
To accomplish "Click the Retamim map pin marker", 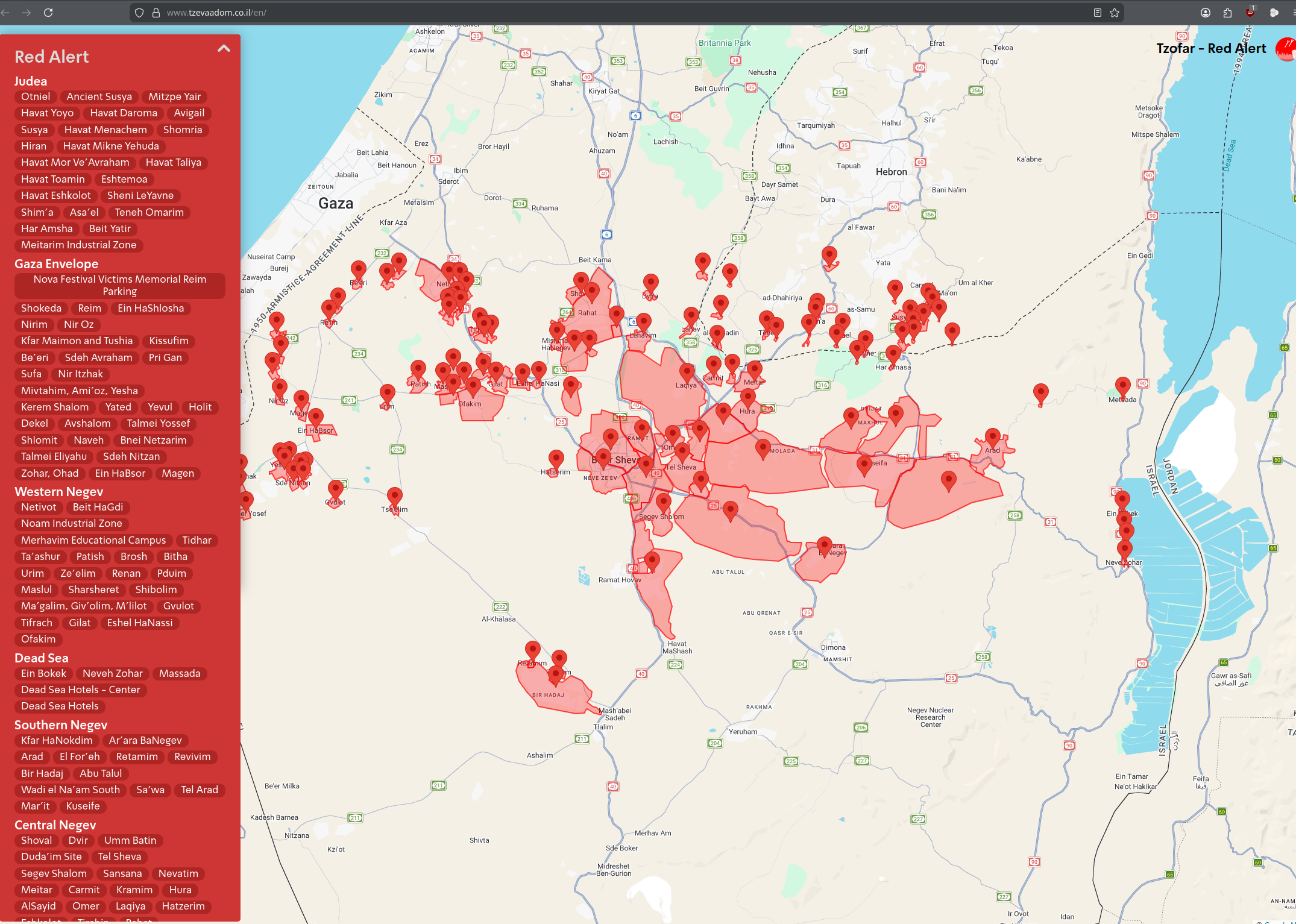I will (x=532, y=650).
